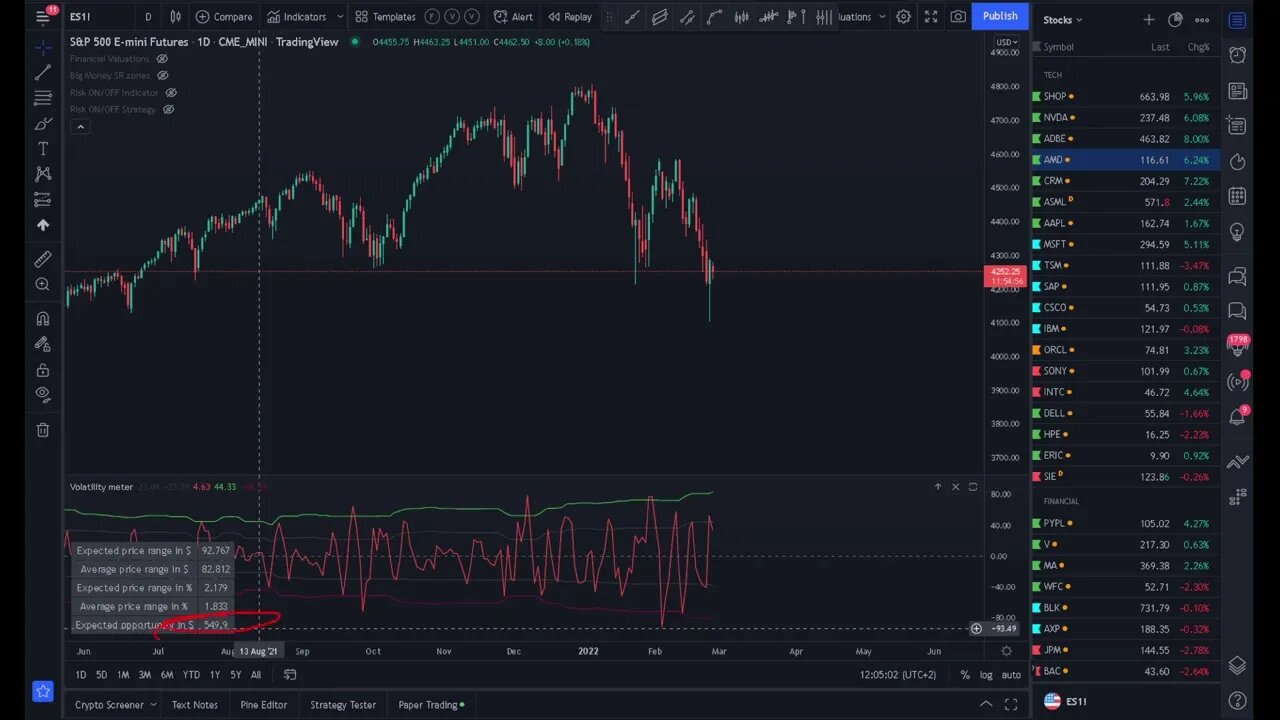Take a chart snapshot with camera icon

pyautogui.click(x=958, y=16)
